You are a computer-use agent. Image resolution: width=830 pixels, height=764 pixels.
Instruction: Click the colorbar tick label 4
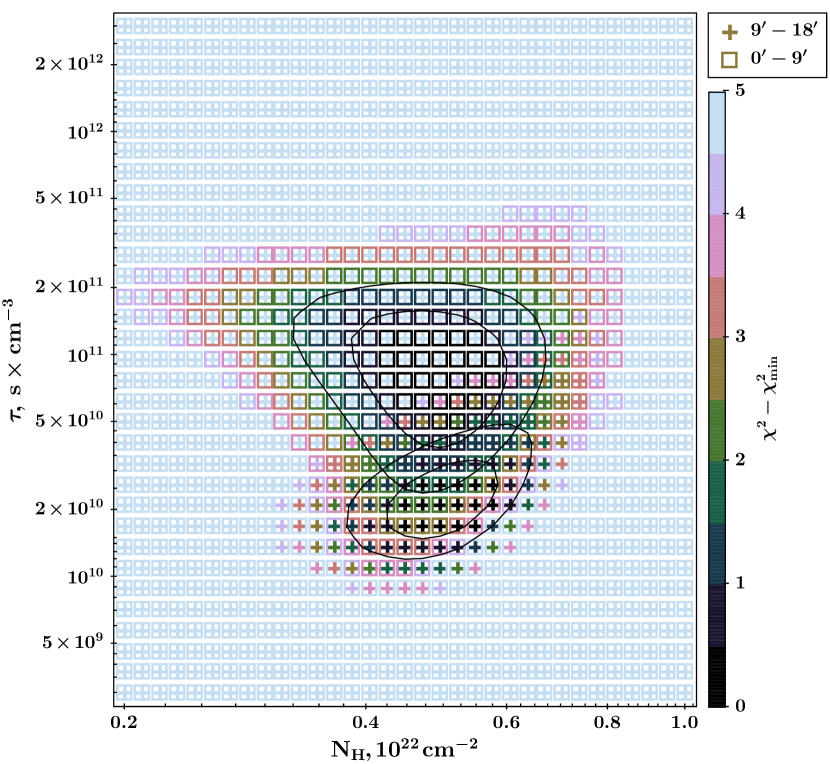[740, 213]
